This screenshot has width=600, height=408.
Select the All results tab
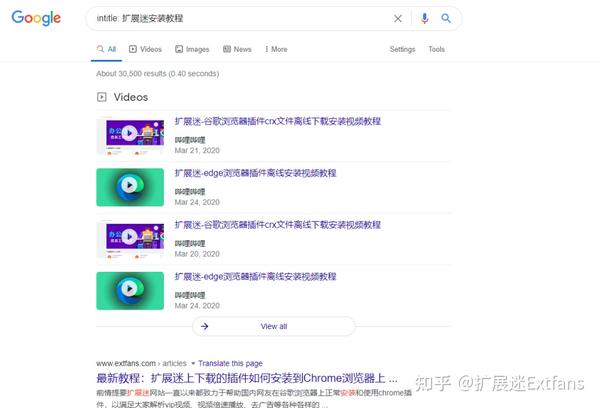106,49
